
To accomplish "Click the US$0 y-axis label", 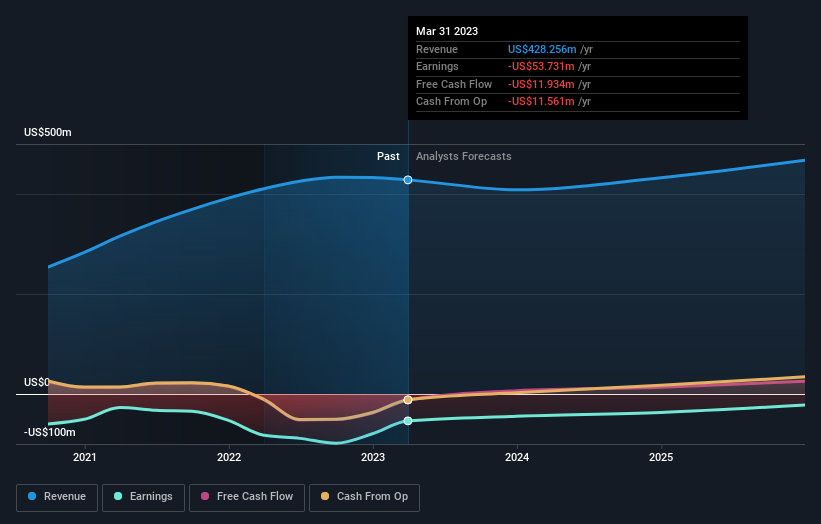I will (x=37, y=382).
